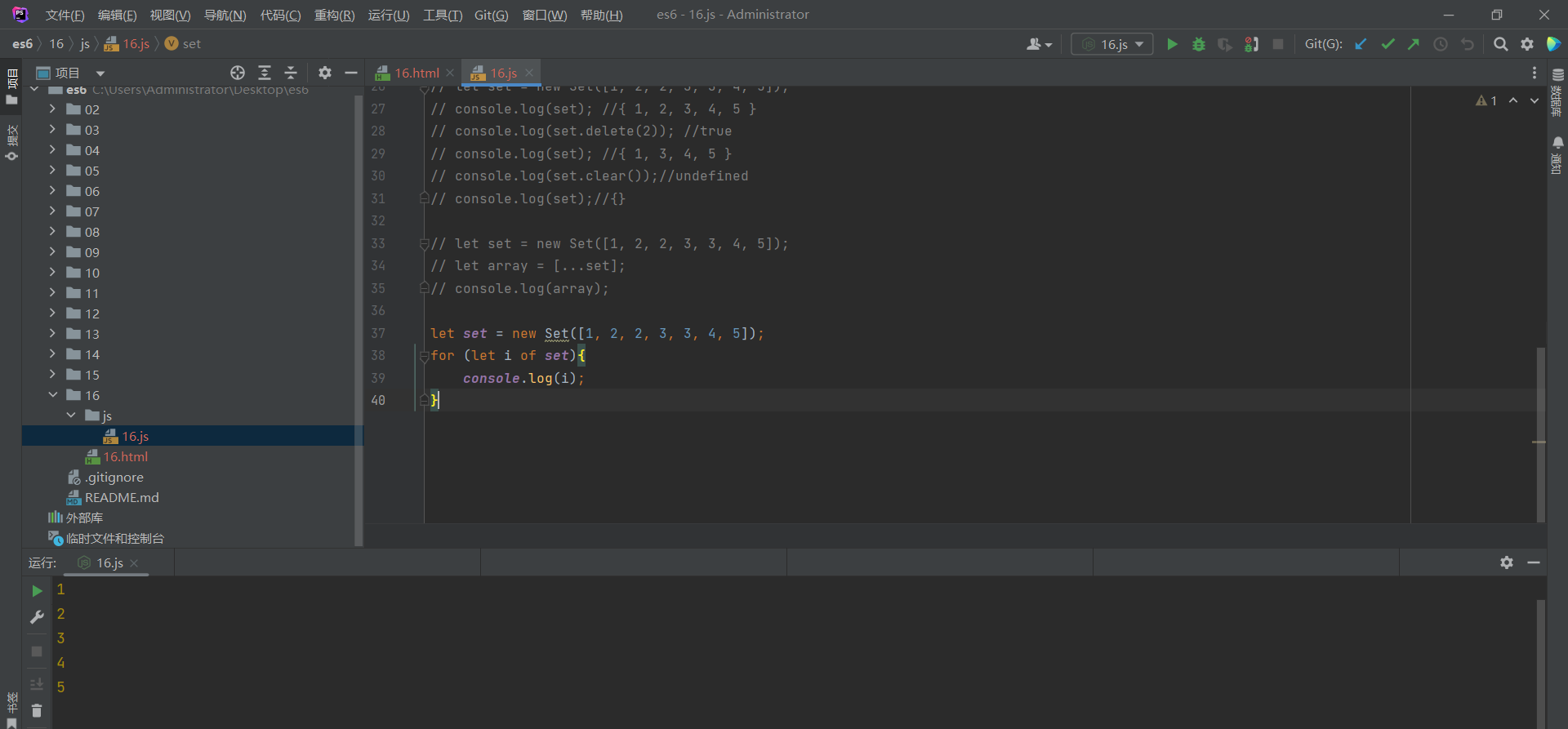1568x729 pixels.
Task: Hide the Run tool window
Action: click(1534, 562)
